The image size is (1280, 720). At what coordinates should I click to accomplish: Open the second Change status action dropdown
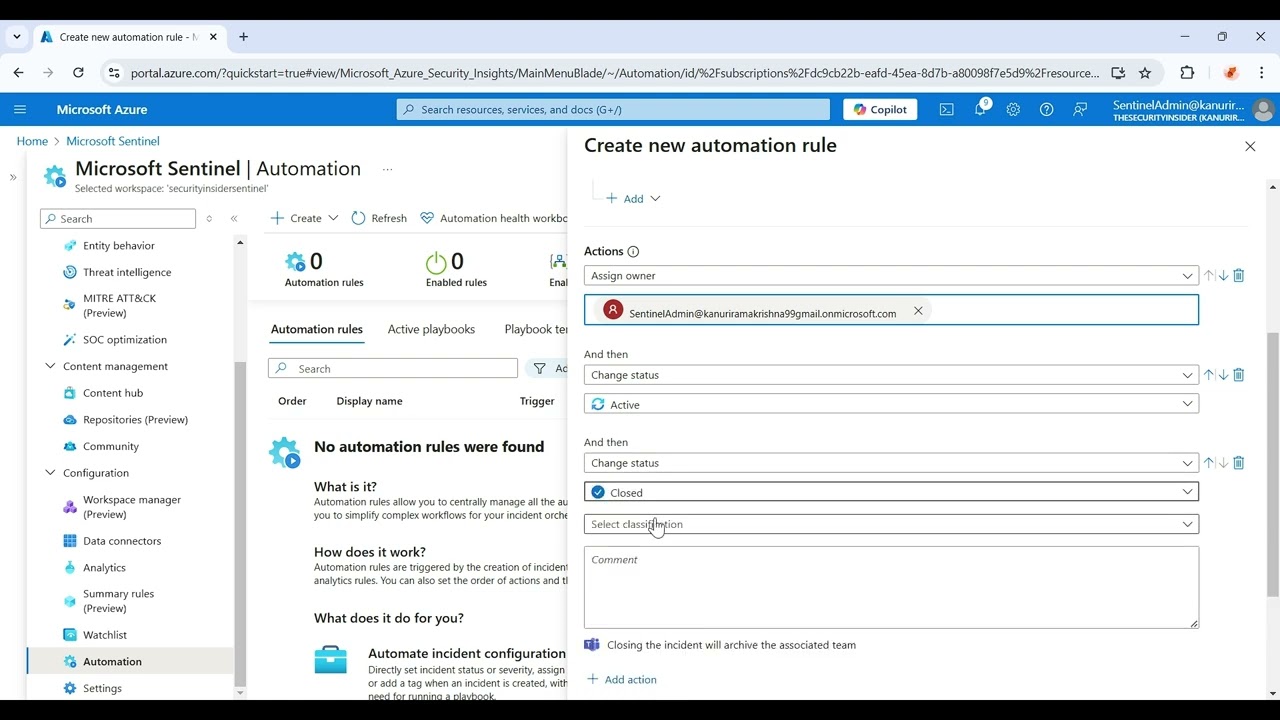(891, 463)
